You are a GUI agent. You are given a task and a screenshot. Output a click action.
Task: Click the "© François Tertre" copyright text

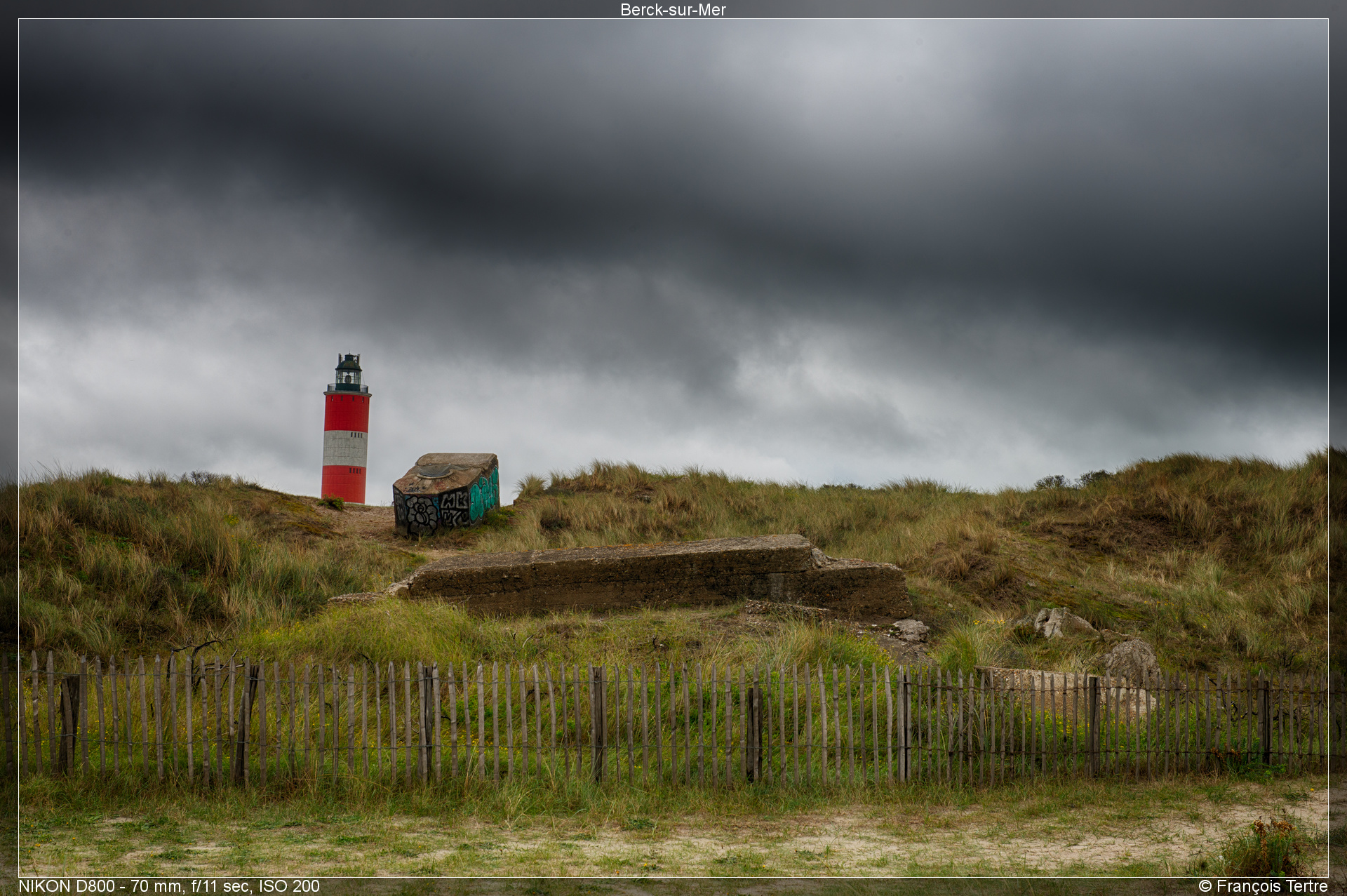1263,886
